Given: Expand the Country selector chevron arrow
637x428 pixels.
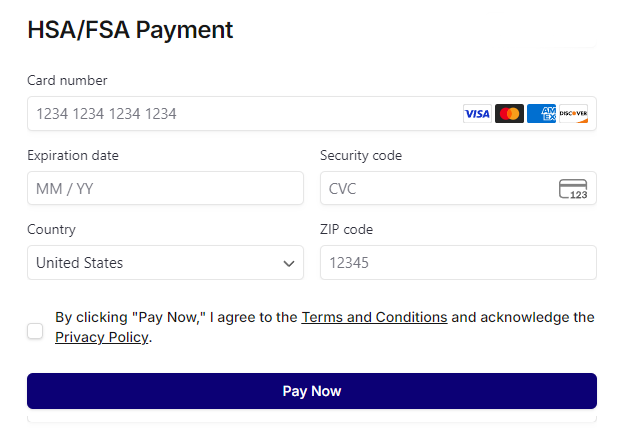Looking at the screenshot, I should tap(289, 264).
